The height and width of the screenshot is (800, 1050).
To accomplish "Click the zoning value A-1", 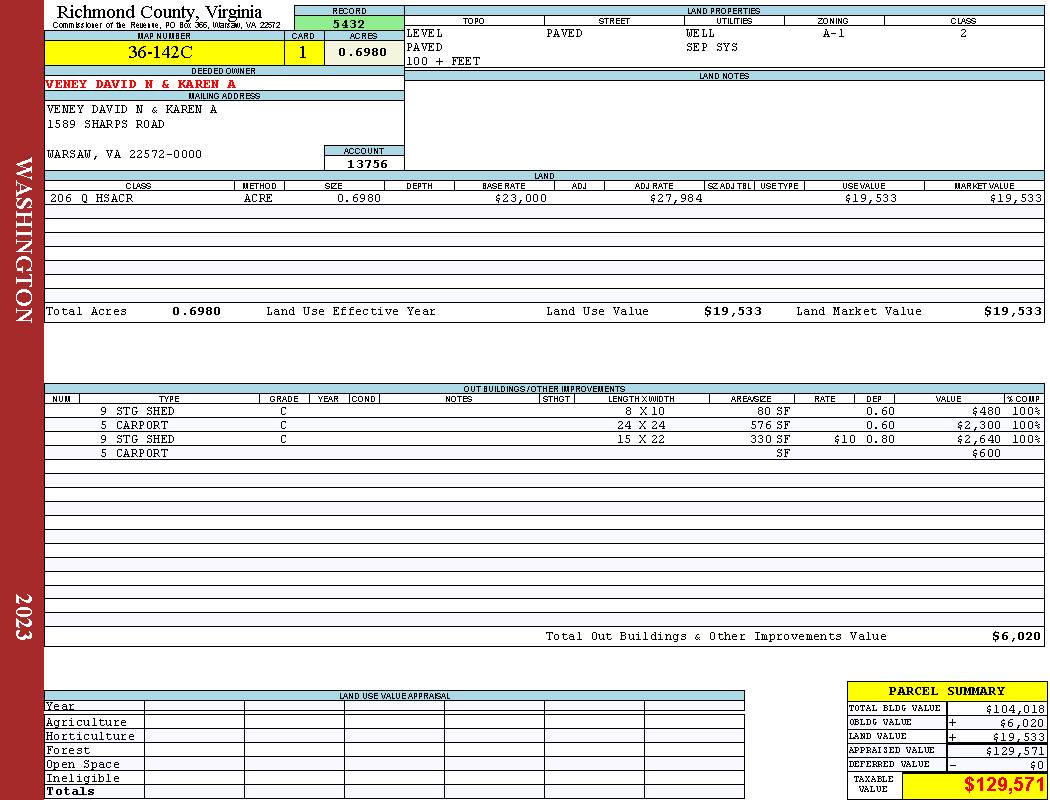I will (834, 33).
